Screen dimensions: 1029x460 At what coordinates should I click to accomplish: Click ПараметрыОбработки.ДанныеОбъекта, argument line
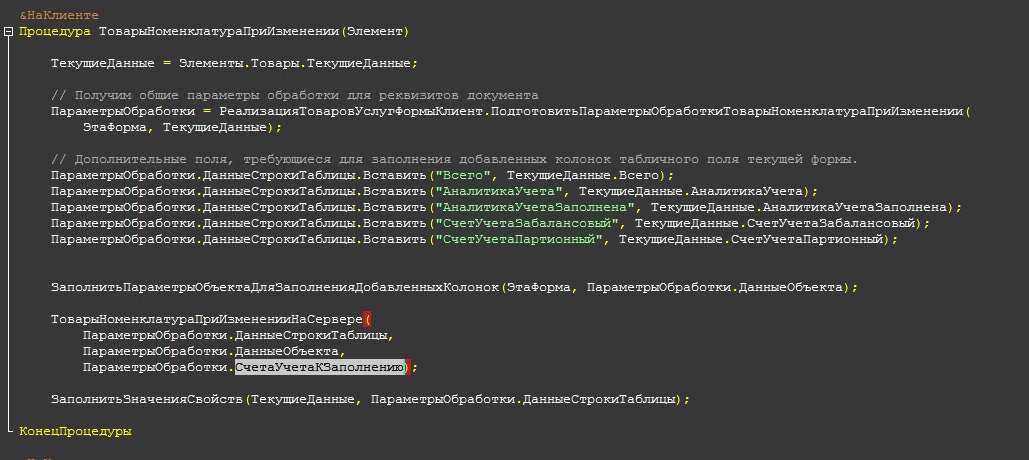(x=214, y=352)
